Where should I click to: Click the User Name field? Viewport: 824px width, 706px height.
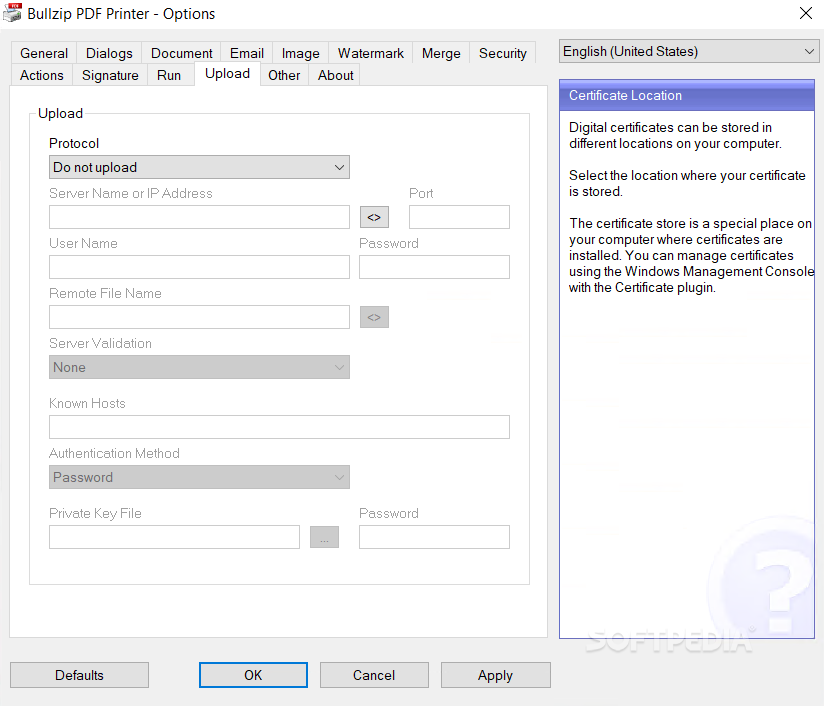199,267
